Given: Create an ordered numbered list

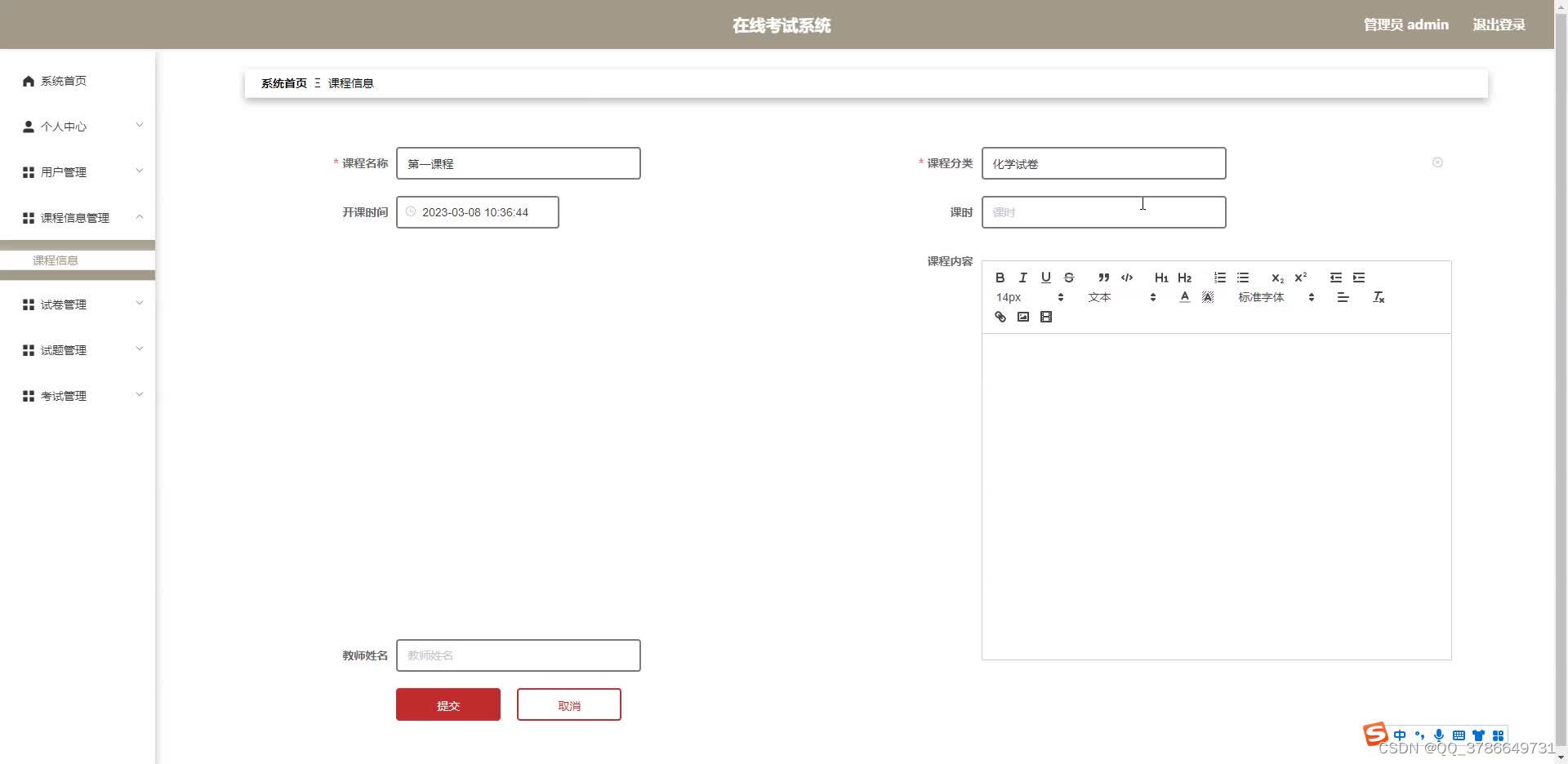Looking at the screenshot, I should [x=1219, y=278].
